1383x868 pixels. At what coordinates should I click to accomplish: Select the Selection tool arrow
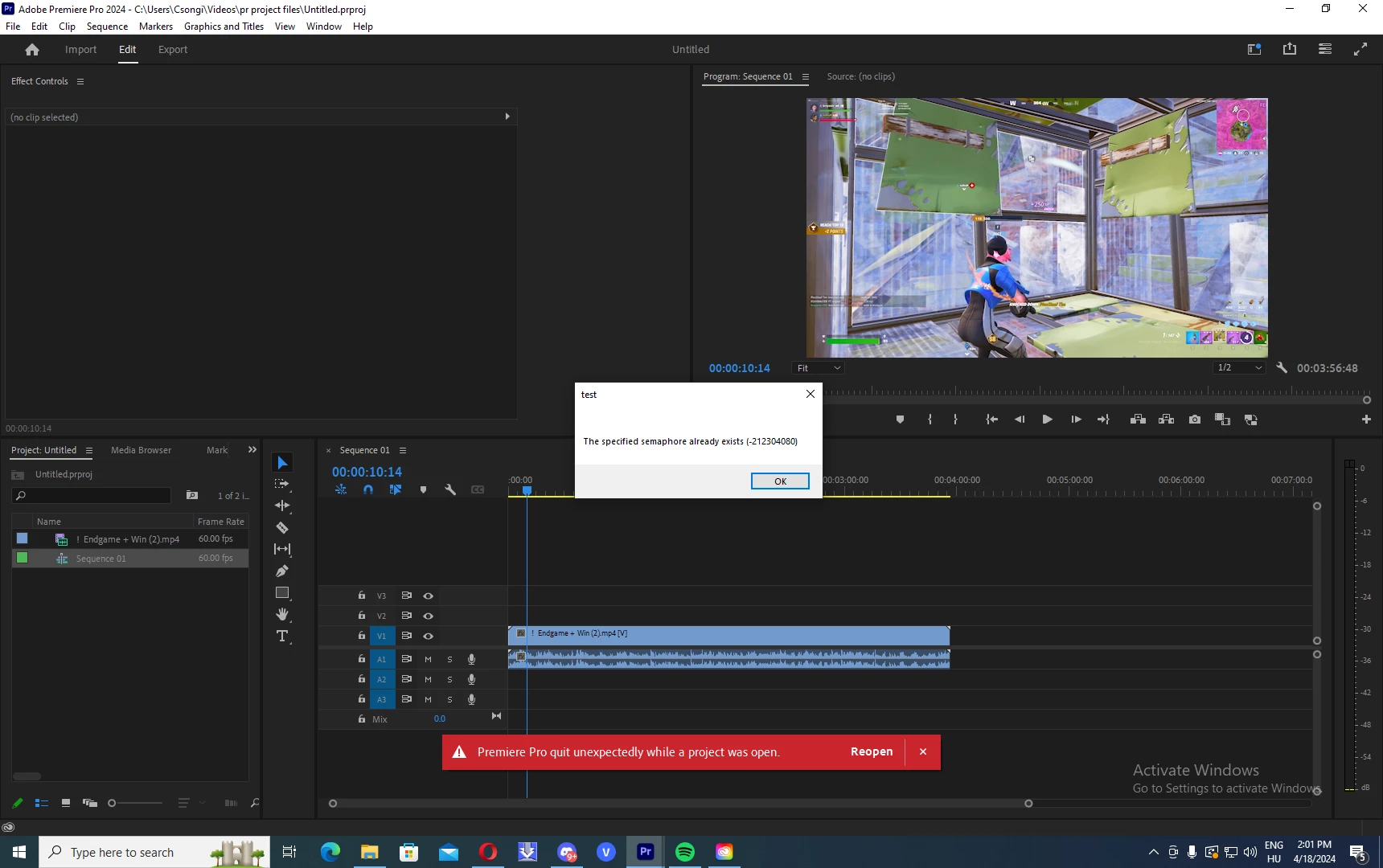(282, 463)
